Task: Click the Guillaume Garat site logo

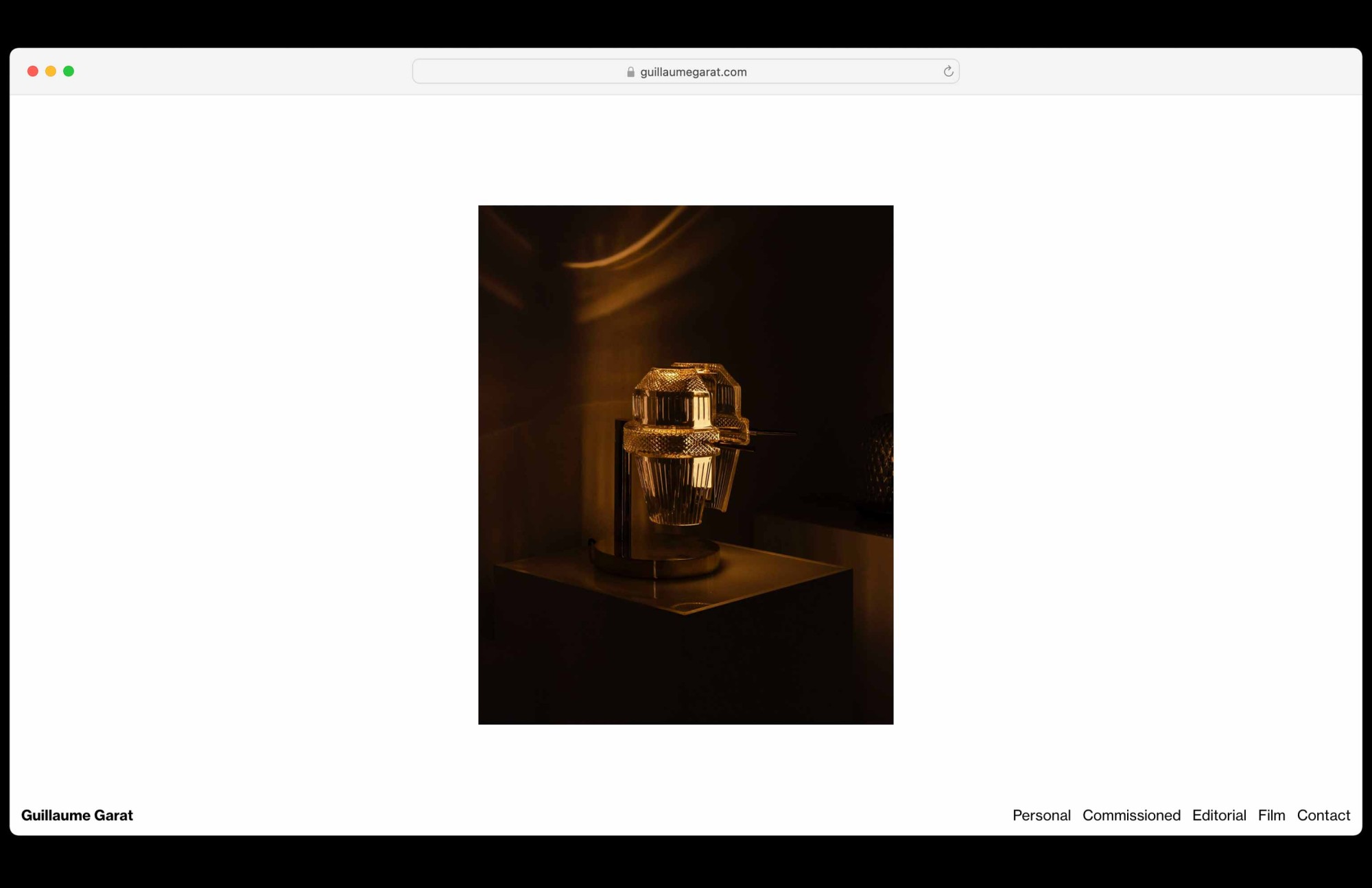Action: coord(78,815)
